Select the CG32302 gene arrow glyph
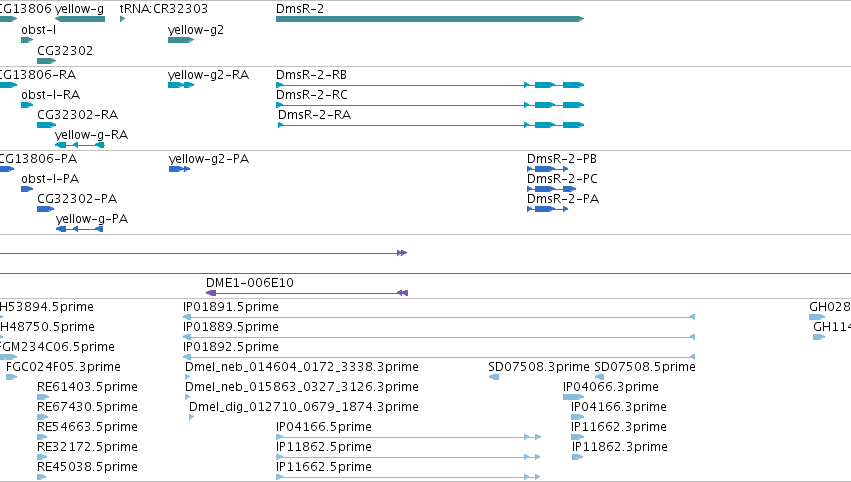Image resolution: width=851 pixels, height=482 pixels. [46, 61]
